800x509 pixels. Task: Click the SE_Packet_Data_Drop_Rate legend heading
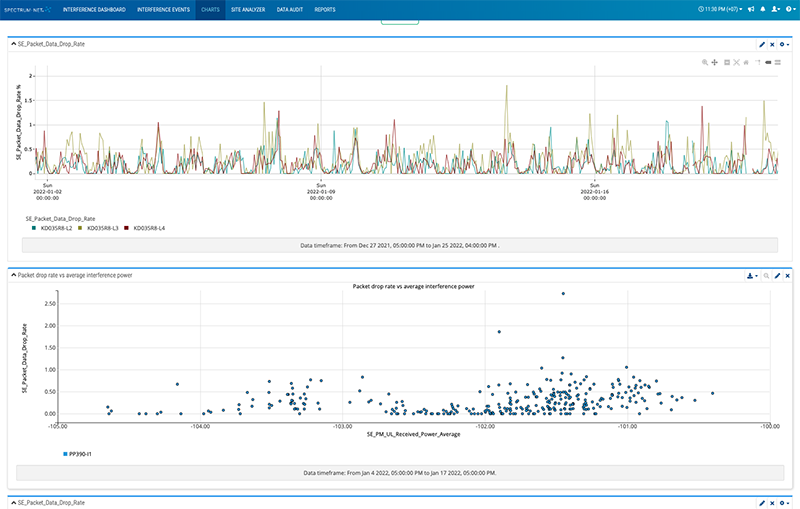[60, 219]
